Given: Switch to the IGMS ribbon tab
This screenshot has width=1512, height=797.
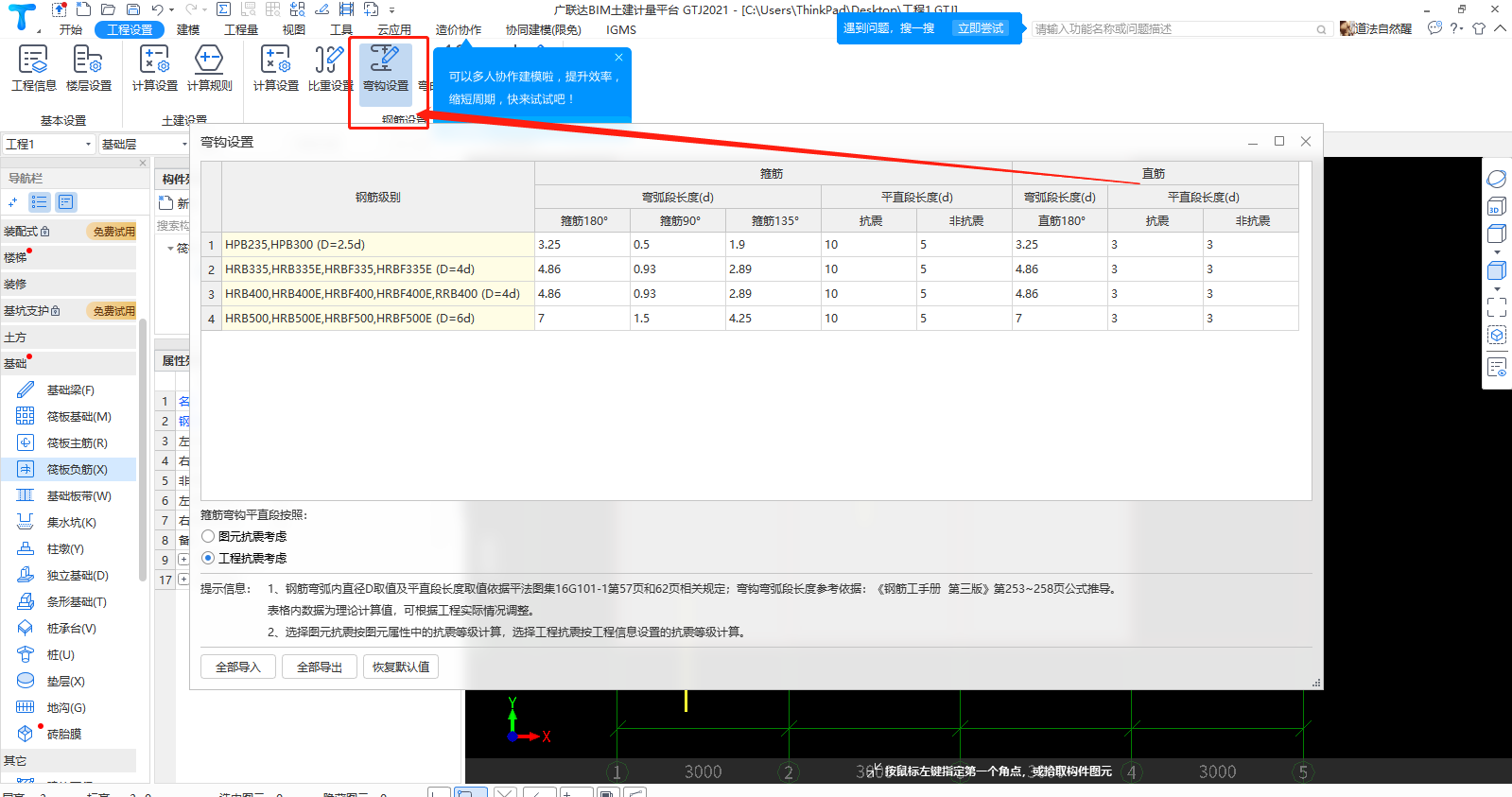Looking at the screenshot, I should pyautogui.click(x=621, y=29).
